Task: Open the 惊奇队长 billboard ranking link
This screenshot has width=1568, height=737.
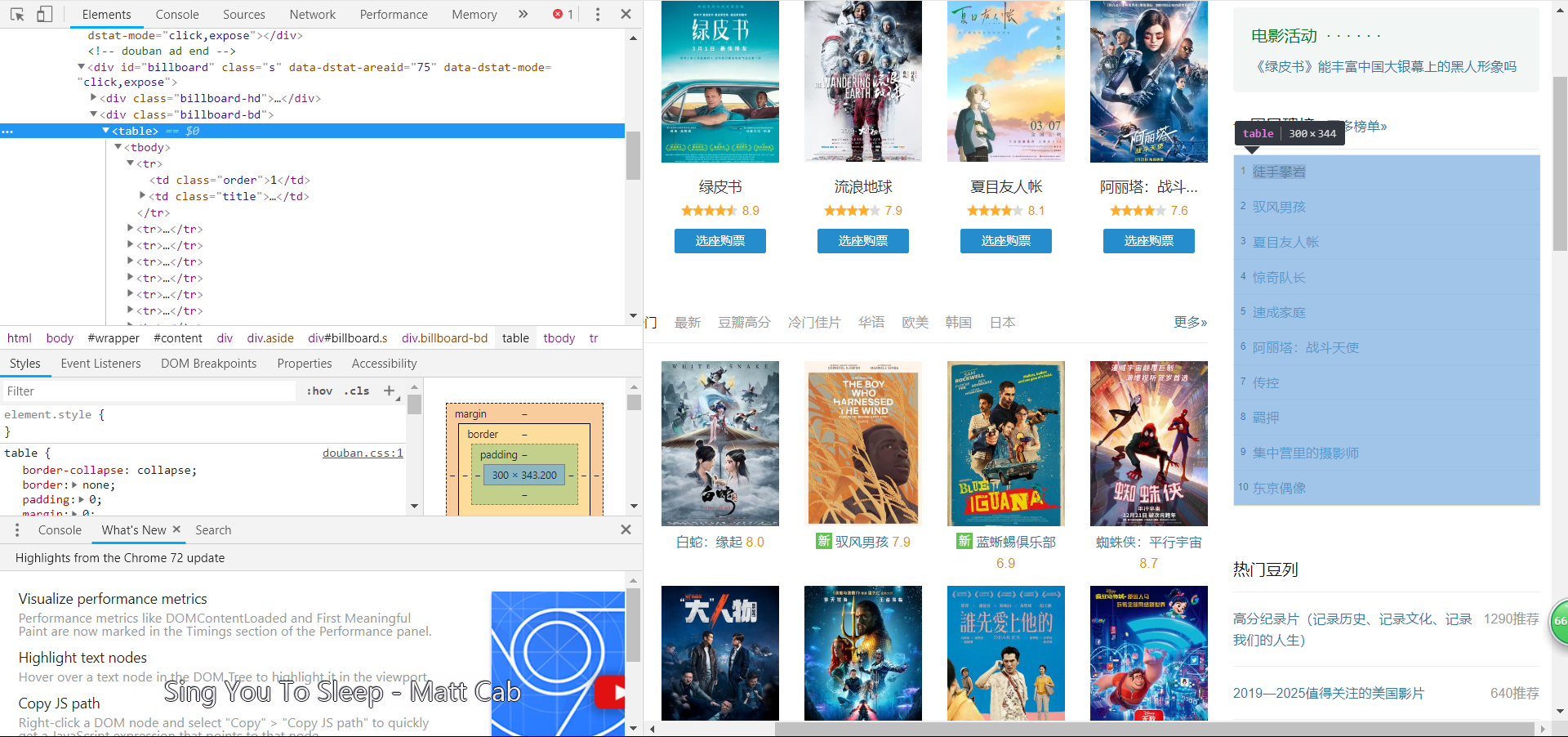Action: coord(1279,277)
